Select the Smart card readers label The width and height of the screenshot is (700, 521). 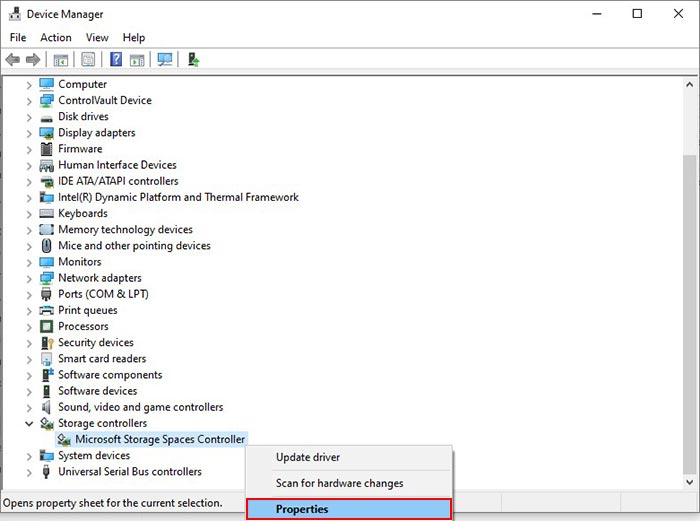[102, 358]
